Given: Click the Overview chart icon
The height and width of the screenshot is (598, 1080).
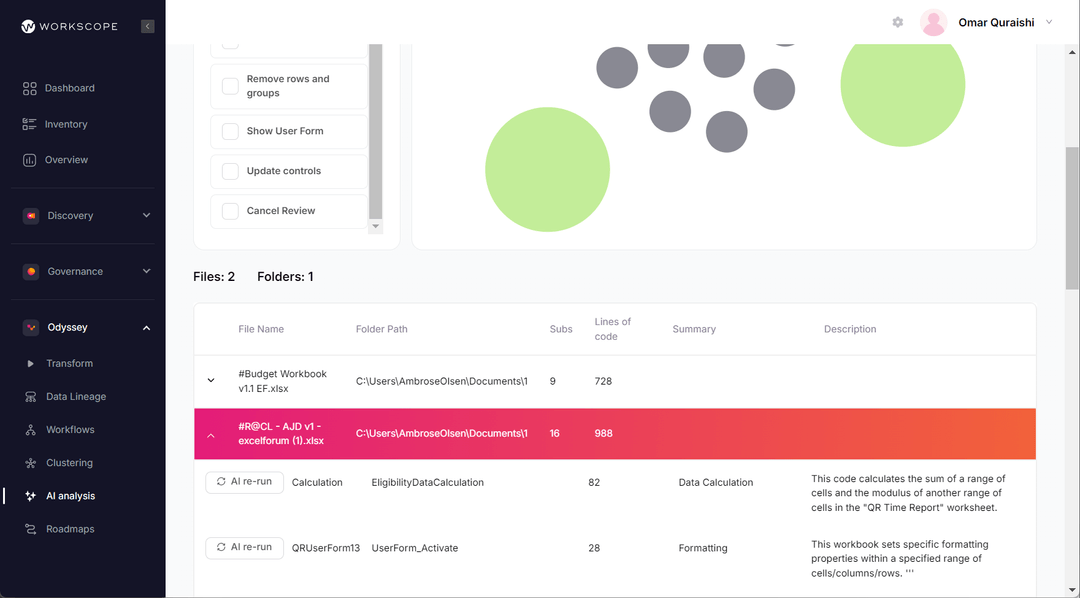Looking at the screenshot, I should (28, 159).
